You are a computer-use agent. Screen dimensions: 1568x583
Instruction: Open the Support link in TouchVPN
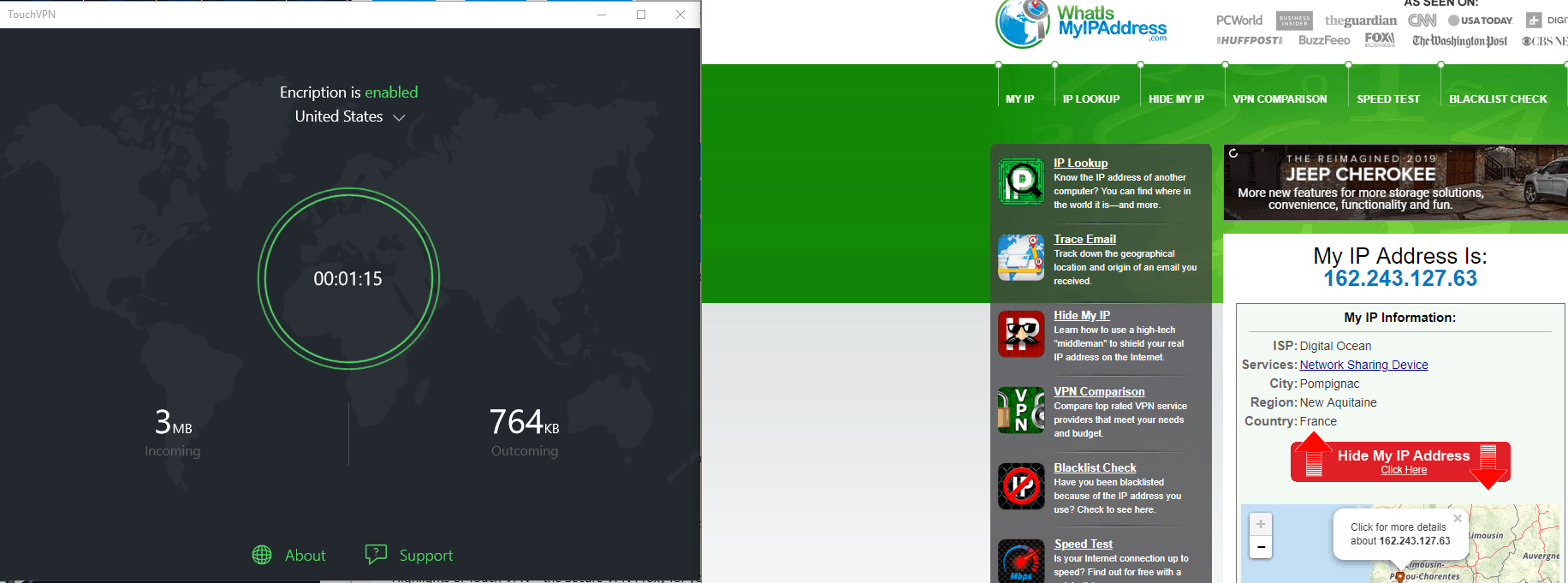pyautogui.click(x=426, y=556)
